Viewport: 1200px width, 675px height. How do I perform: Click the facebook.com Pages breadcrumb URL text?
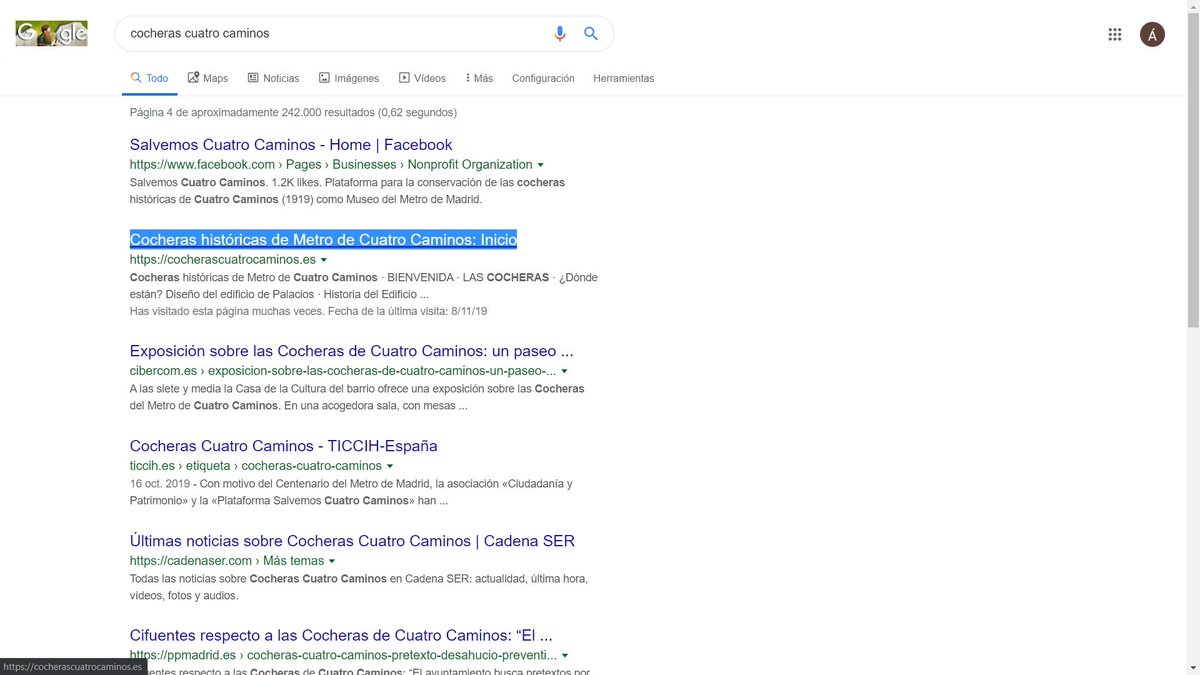coord(331,165)
